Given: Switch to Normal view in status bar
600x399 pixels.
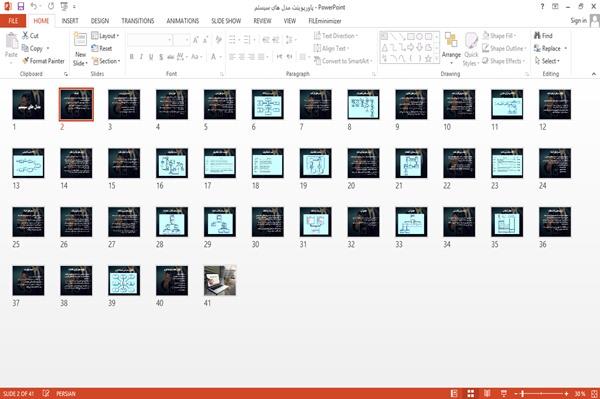Looking at the screenshot, I should tap(454, 393).
